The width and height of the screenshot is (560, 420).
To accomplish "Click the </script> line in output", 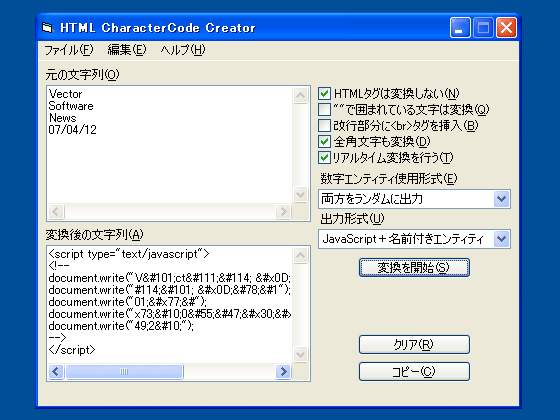I will (72, 350).
